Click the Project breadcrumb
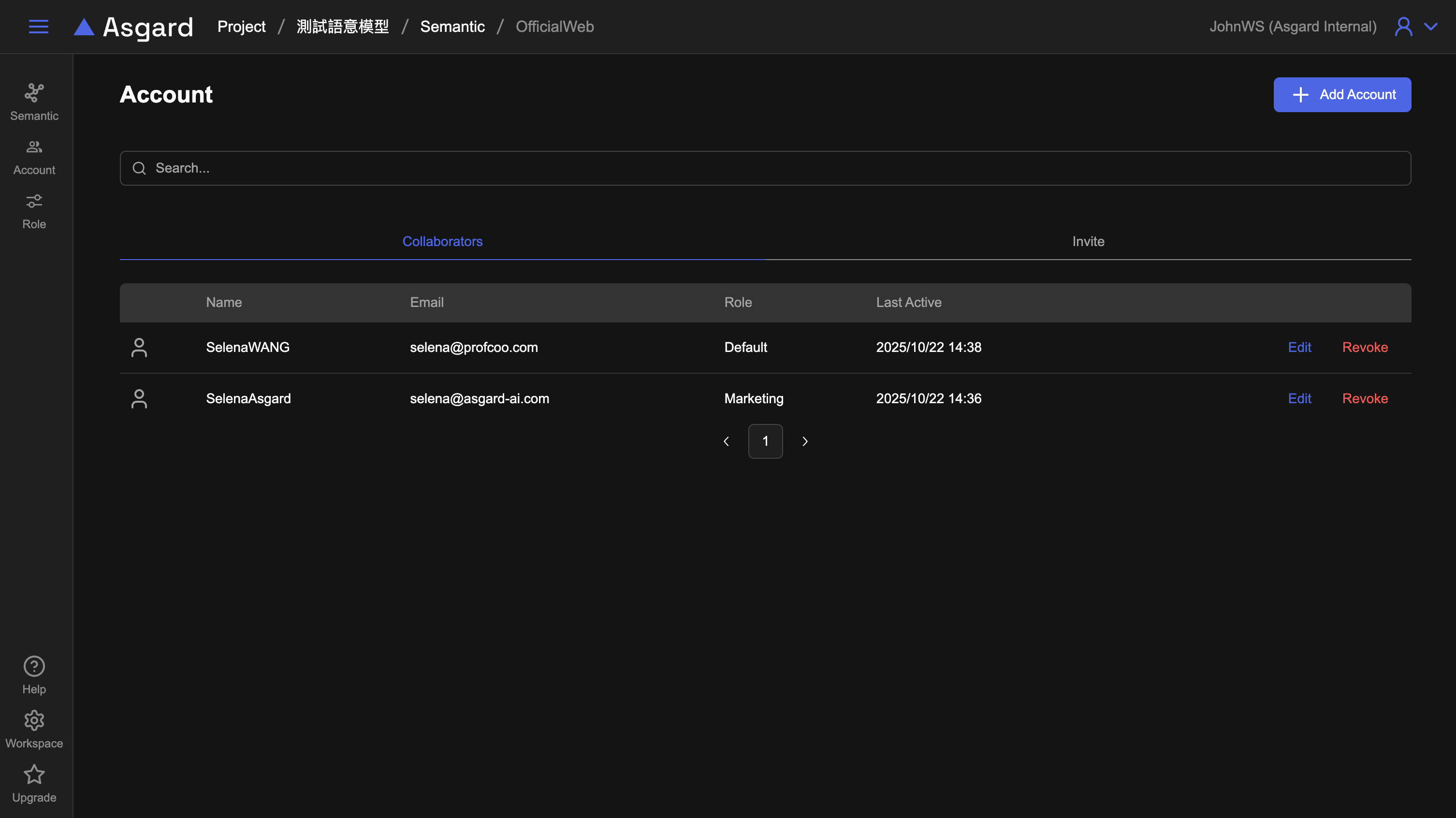Image resolution: width=1456 pixels, height=818 pixels. pyautogui.click(x=241, y=27)
